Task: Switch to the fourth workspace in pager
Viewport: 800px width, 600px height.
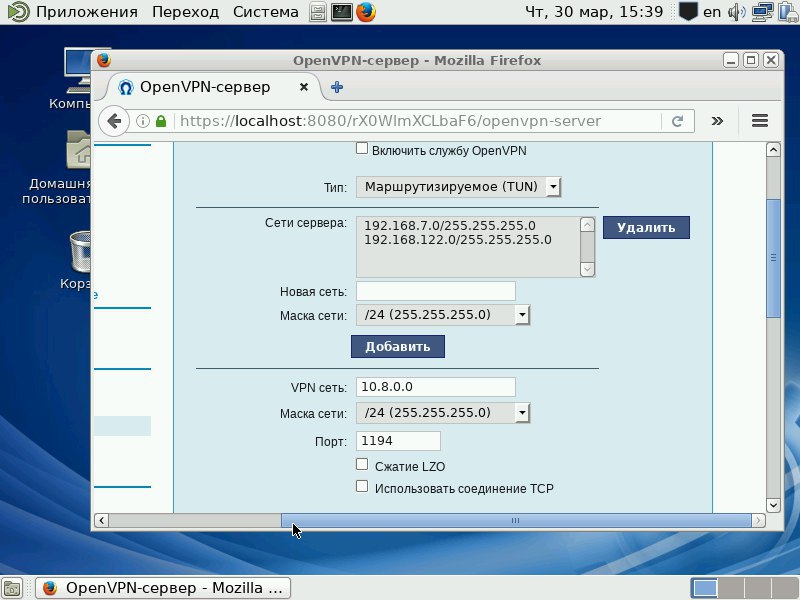Action: (785, 588)
